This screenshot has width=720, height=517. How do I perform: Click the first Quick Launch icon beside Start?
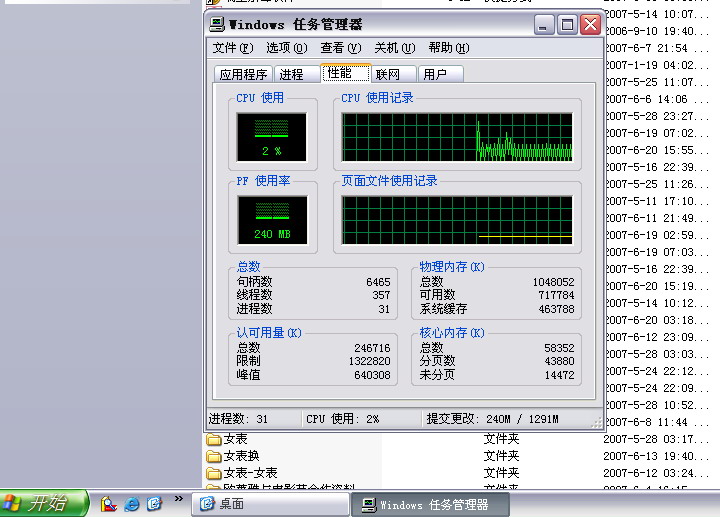108,504
